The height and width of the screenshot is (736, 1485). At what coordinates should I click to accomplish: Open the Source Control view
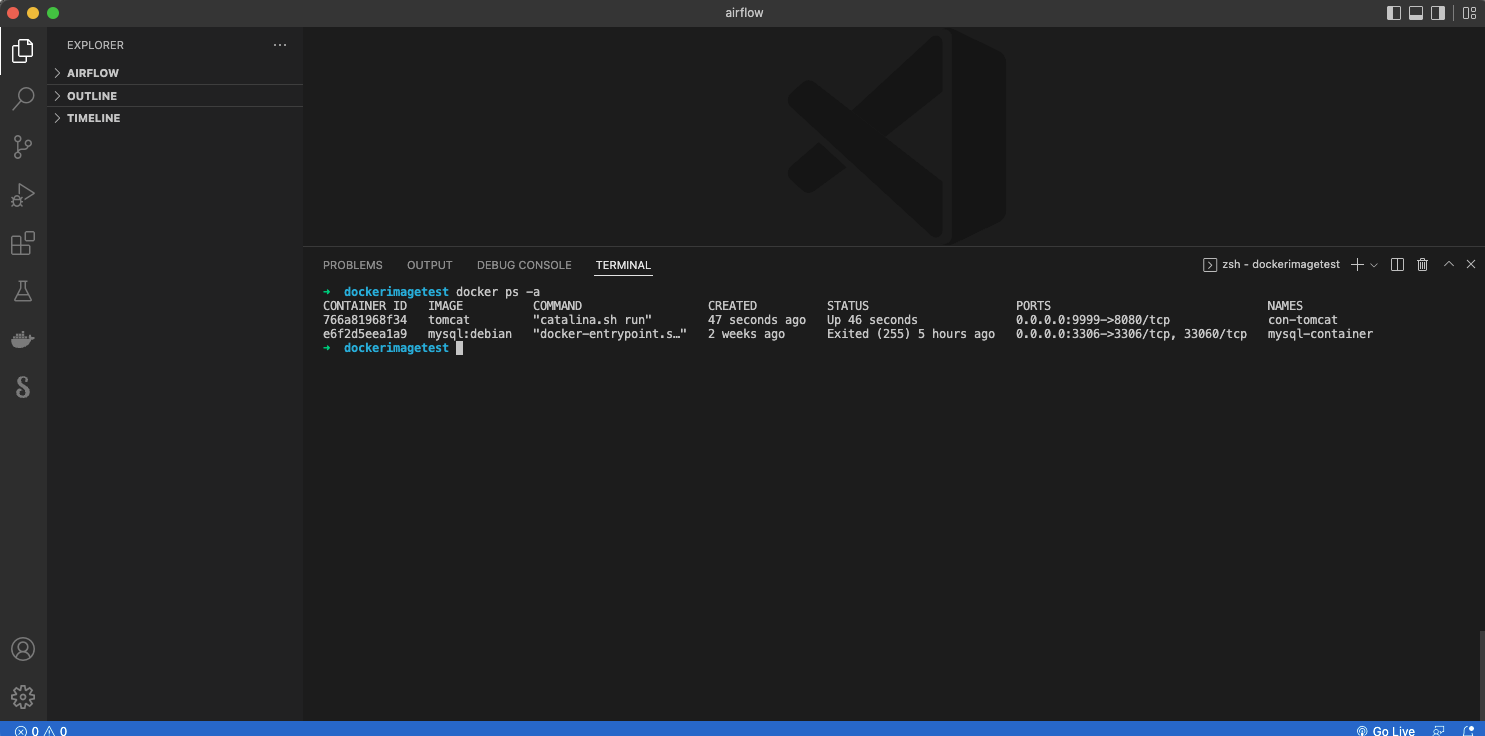[x=23, y=147]
